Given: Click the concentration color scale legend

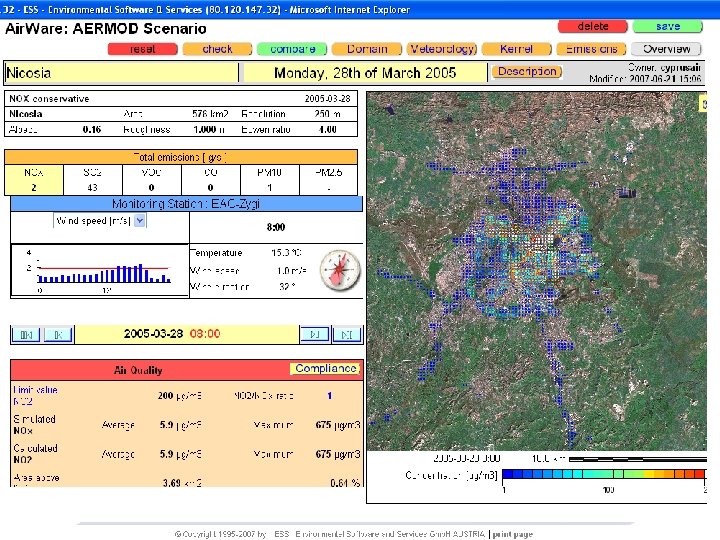Looking at the screenshot, I should [x=604, y=474].
